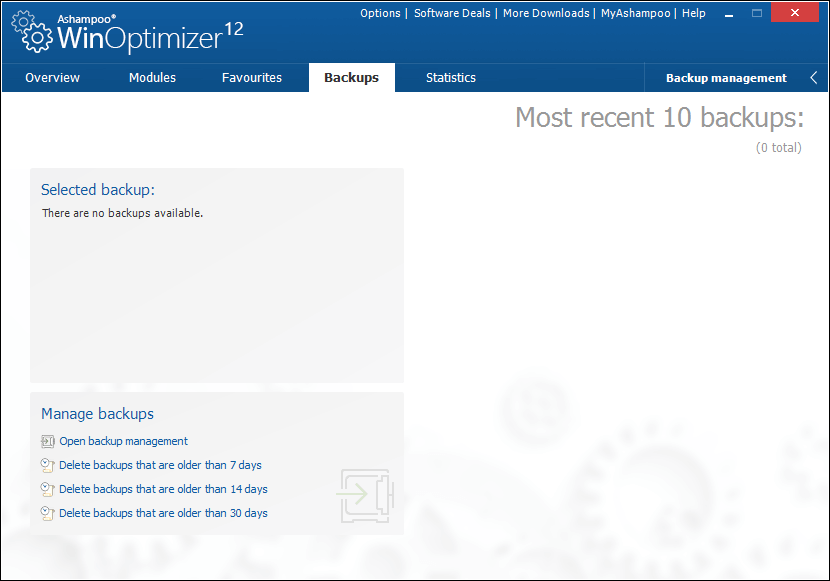830x581 pixels.
Task: Click the large safe icon in Manage backups
Action: tap(365, 496)
